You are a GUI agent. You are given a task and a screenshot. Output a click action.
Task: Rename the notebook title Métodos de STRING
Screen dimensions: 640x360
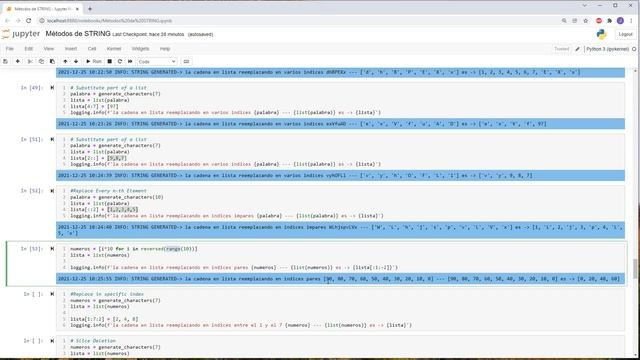point(78,34)
